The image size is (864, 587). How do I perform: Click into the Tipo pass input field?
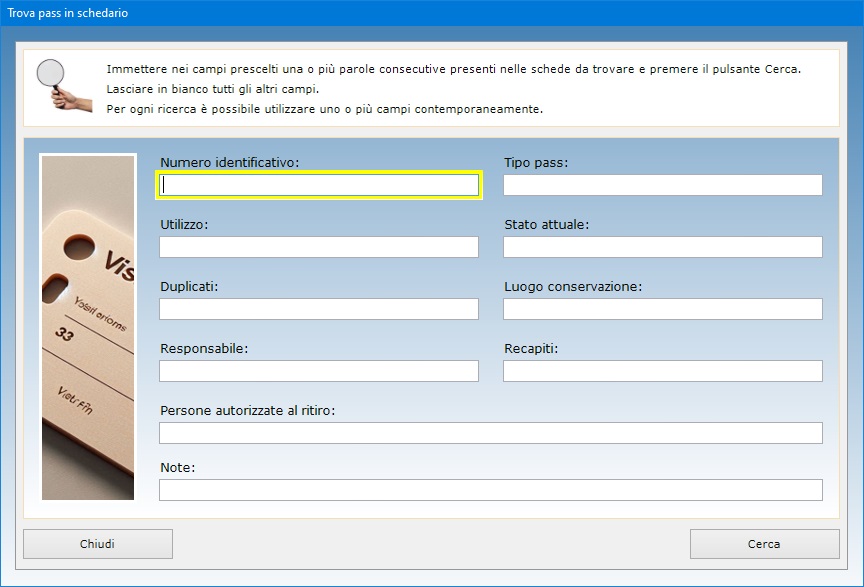662,185
